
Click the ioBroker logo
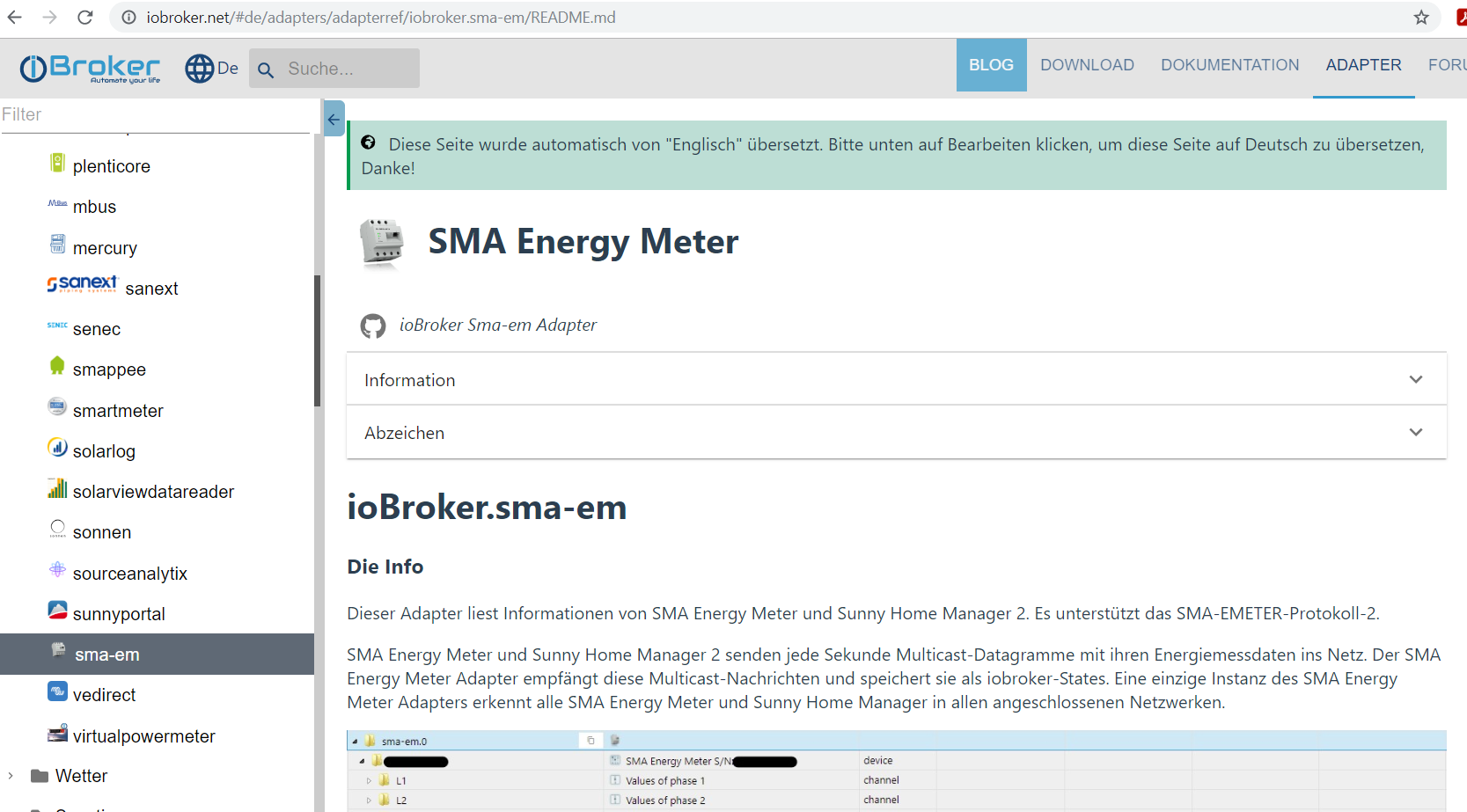[90, 68]
